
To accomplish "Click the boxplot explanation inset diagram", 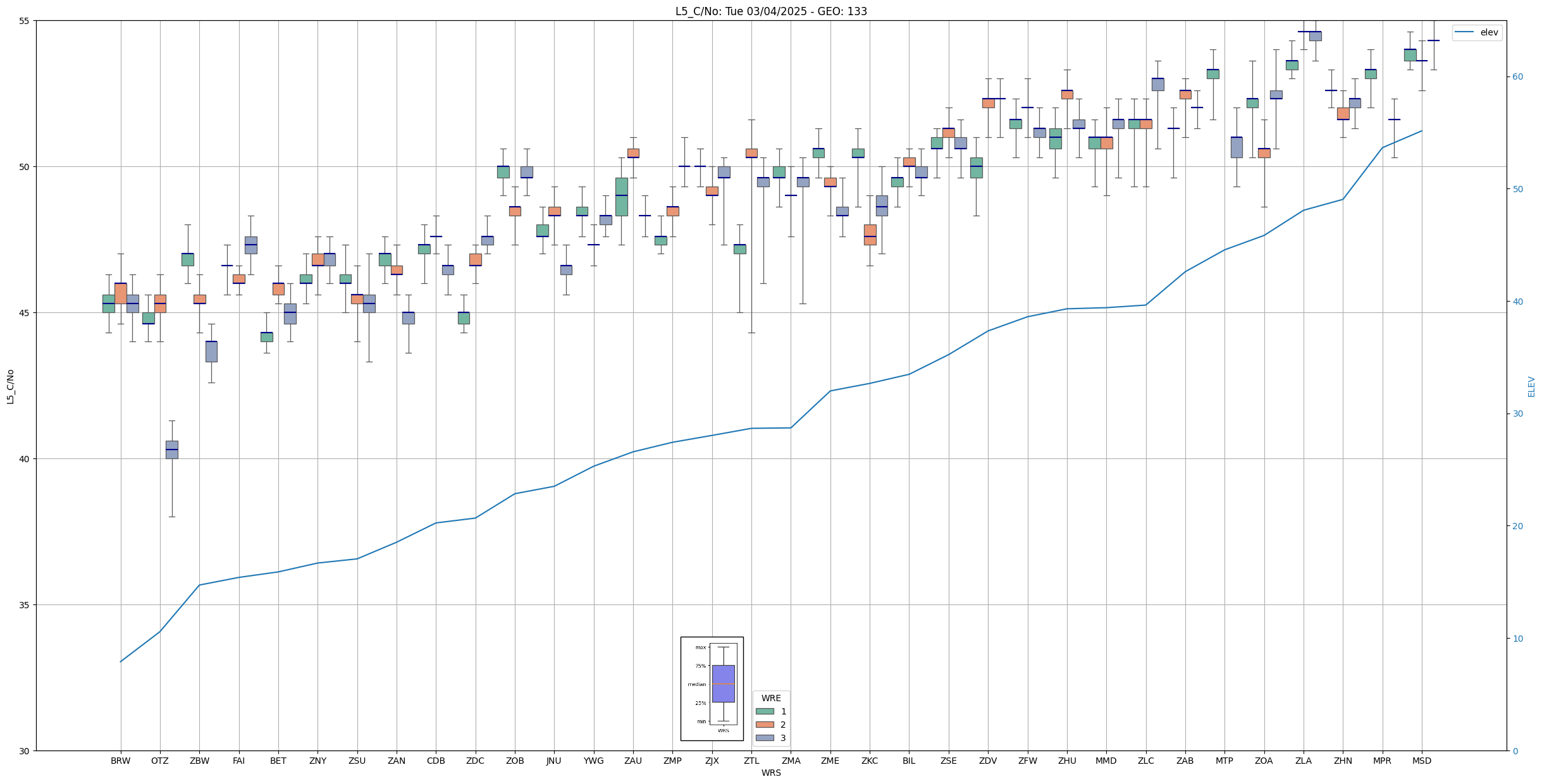I will point(712,688).
